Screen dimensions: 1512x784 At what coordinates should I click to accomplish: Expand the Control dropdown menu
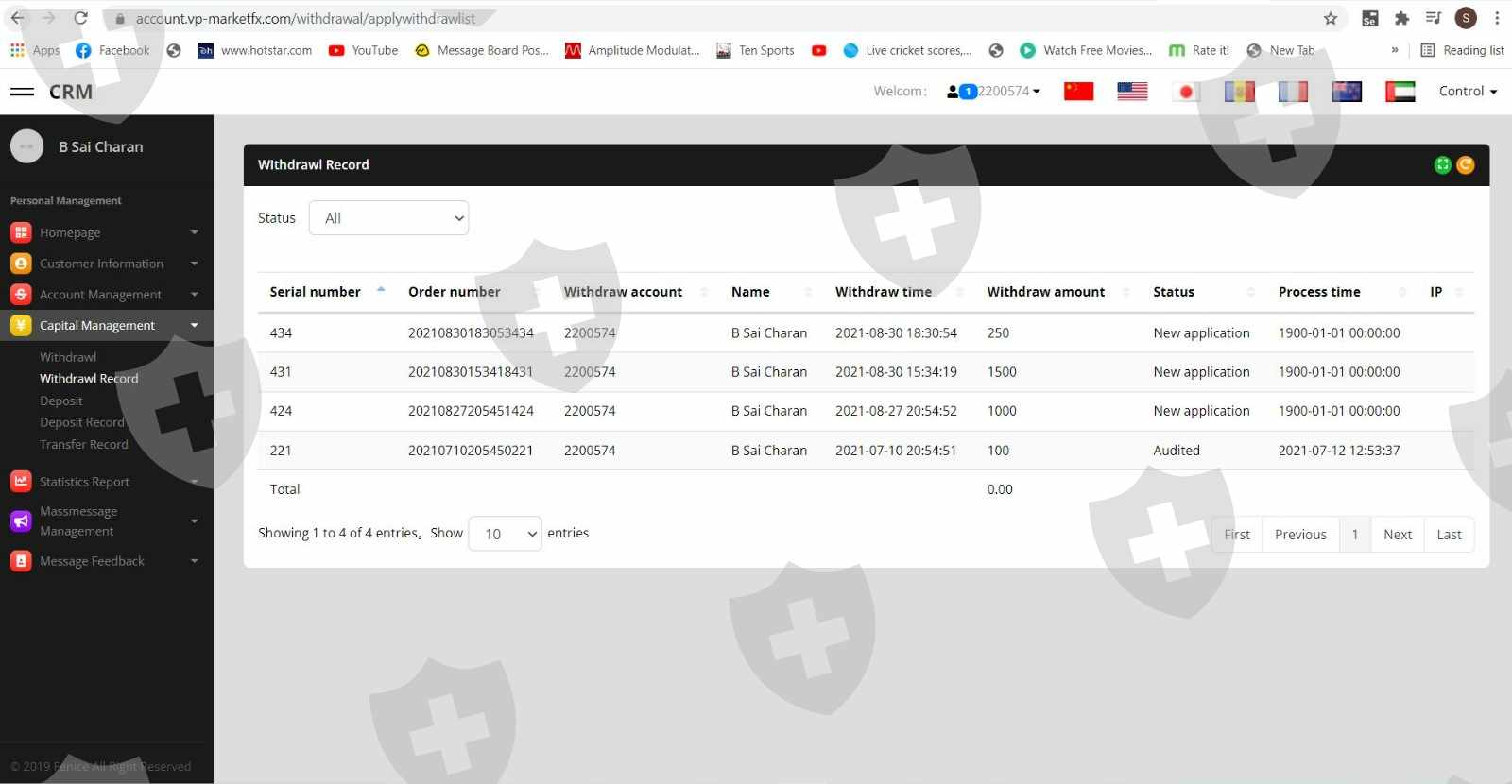[1468, 92]
